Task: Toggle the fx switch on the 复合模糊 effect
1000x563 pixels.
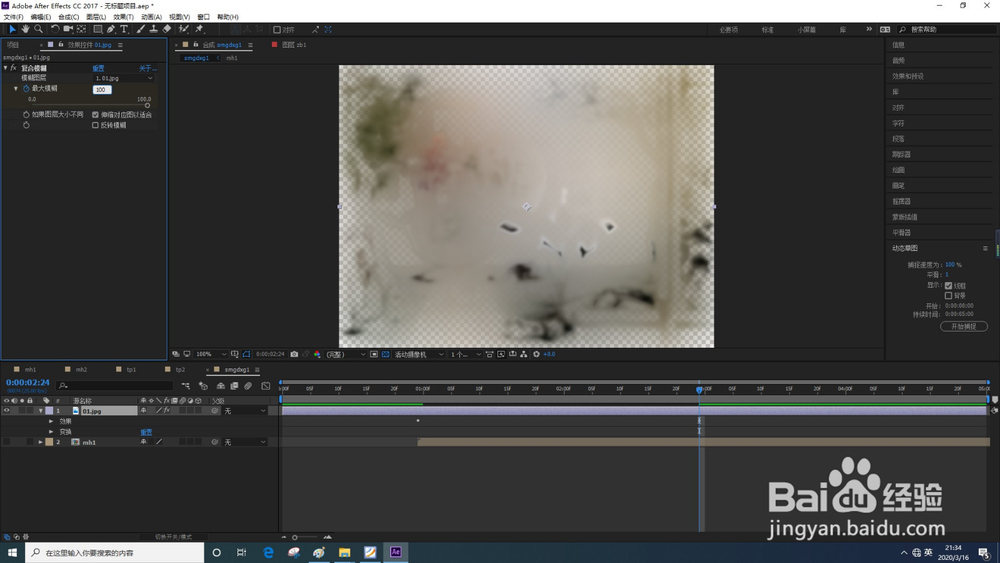Action: [x=13, y=68]
